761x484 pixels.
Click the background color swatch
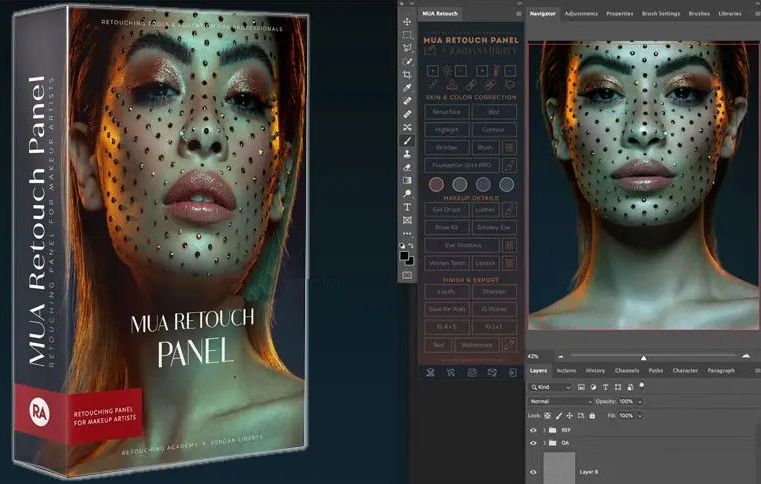[x=410, y=261]
